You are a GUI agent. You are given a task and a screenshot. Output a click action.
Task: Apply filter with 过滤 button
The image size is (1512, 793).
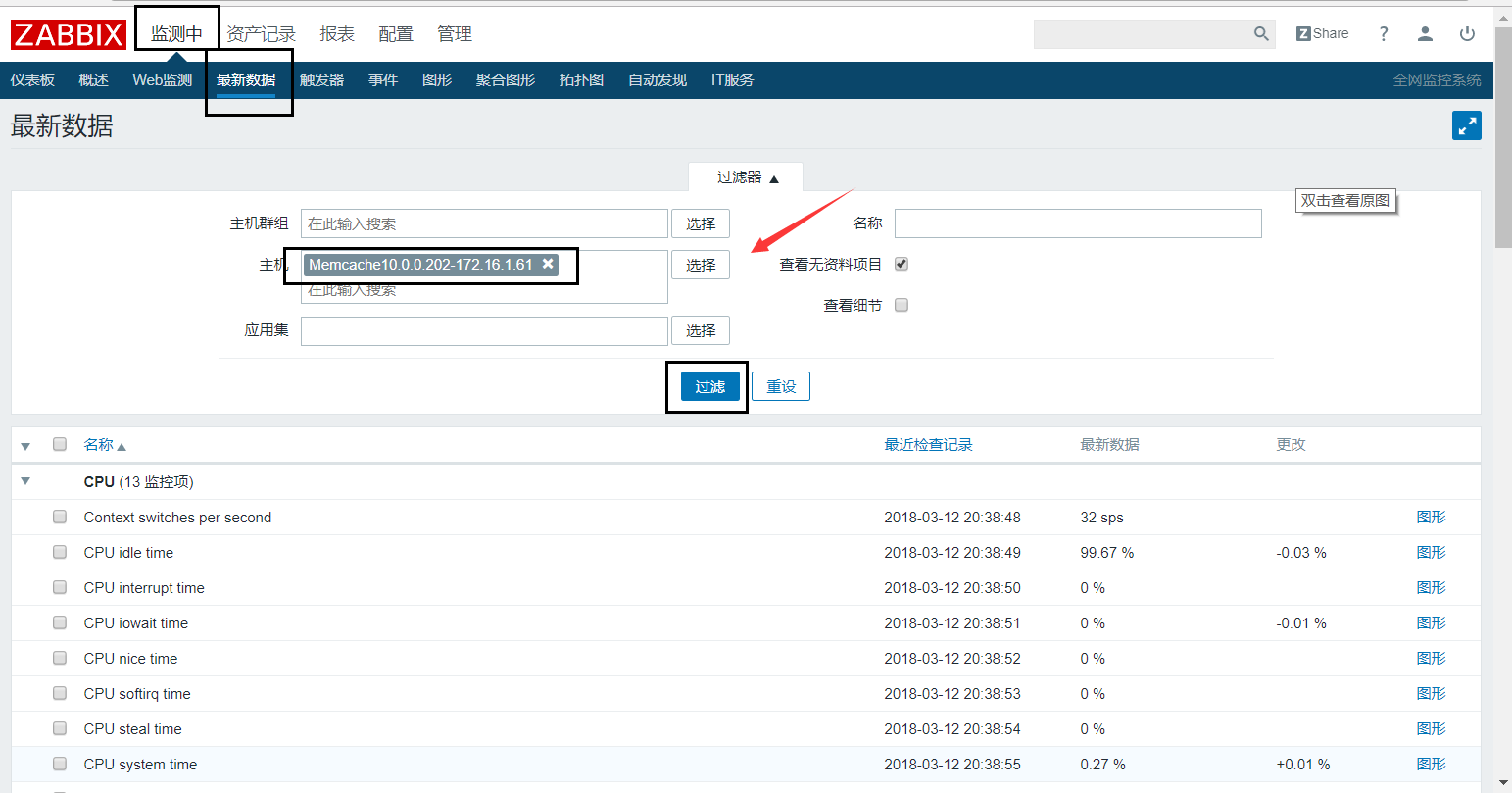[710, 386]
